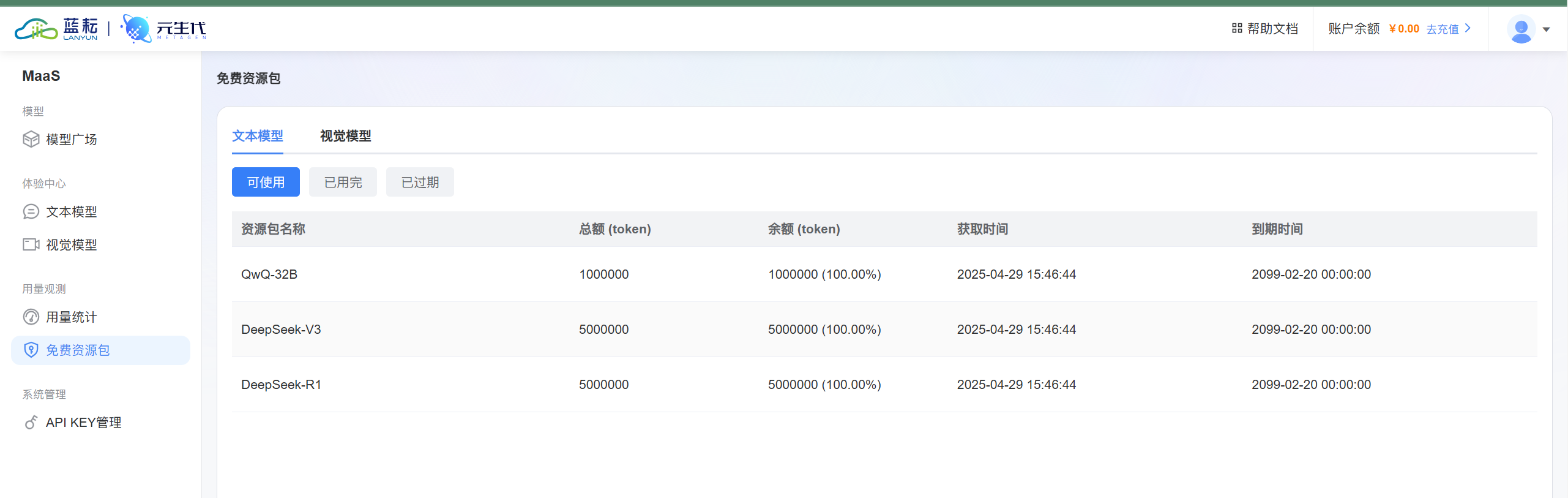Click DeepSeek-V3 remaining balance 5000000 (100.00%)
The width and height of the screenshot is (1568, 498).
824,330
